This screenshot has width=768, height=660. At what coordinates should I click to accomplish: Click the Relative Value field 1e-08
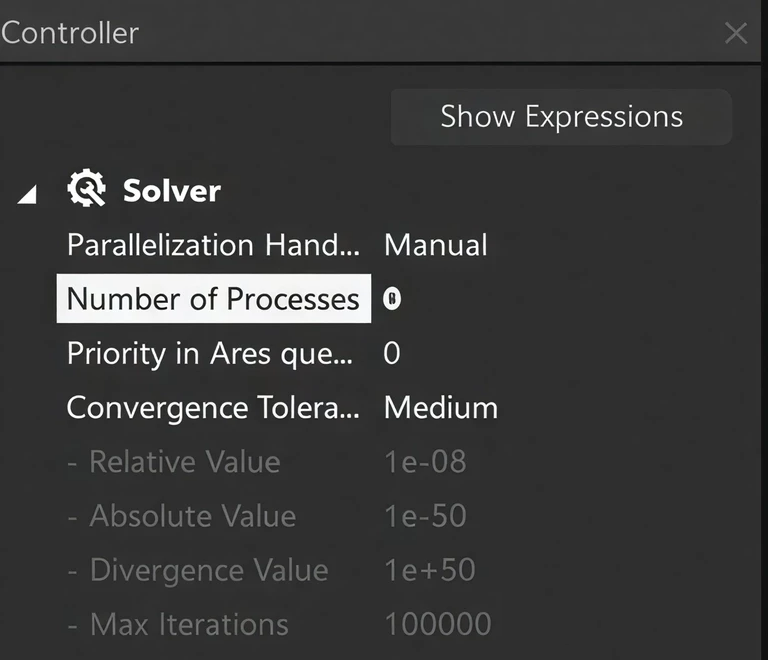(425, 462)
